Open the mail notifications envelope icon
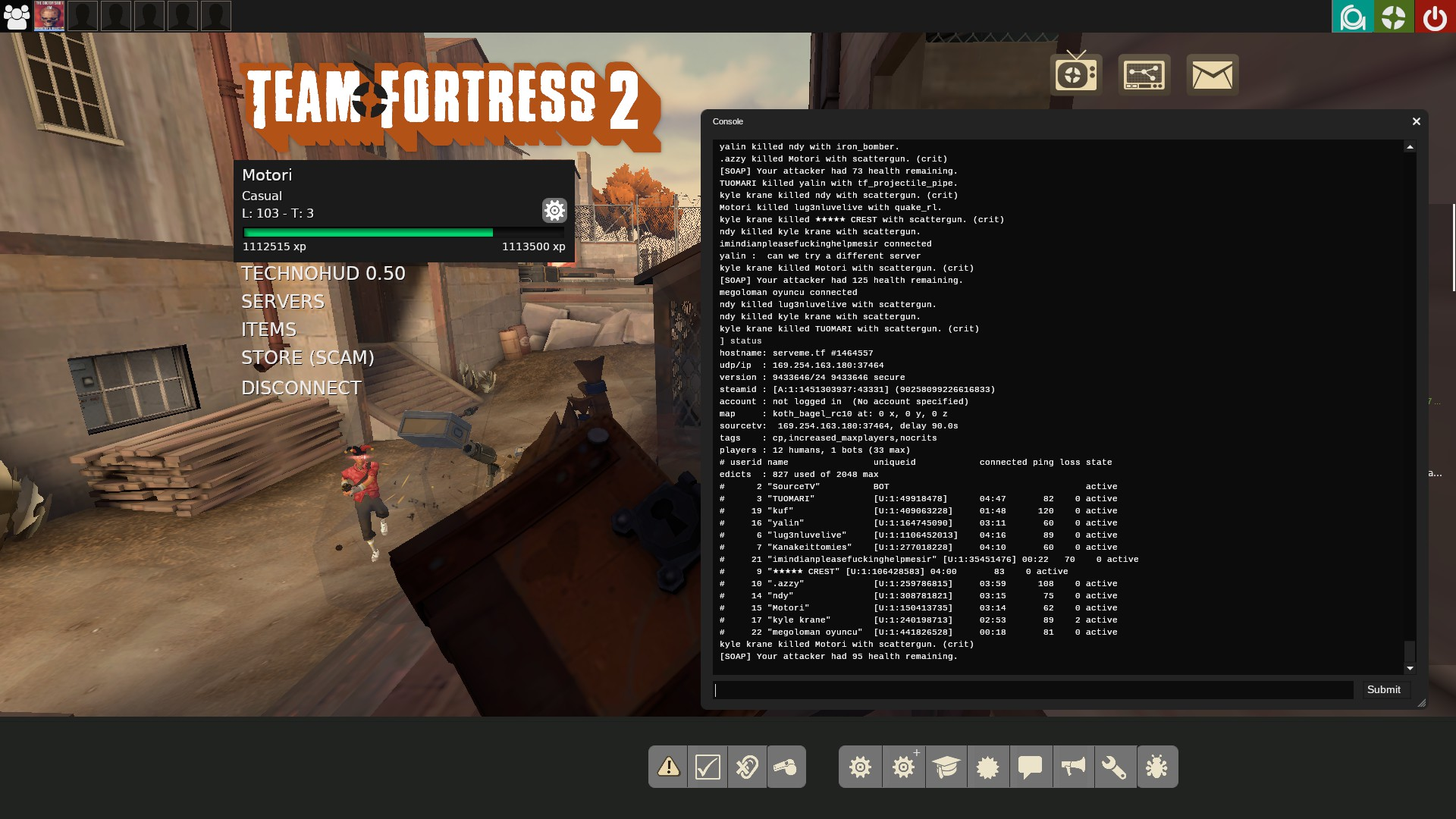This screenshot has width=1456, height=819. pyautogui.click(x=1212, y=74)
